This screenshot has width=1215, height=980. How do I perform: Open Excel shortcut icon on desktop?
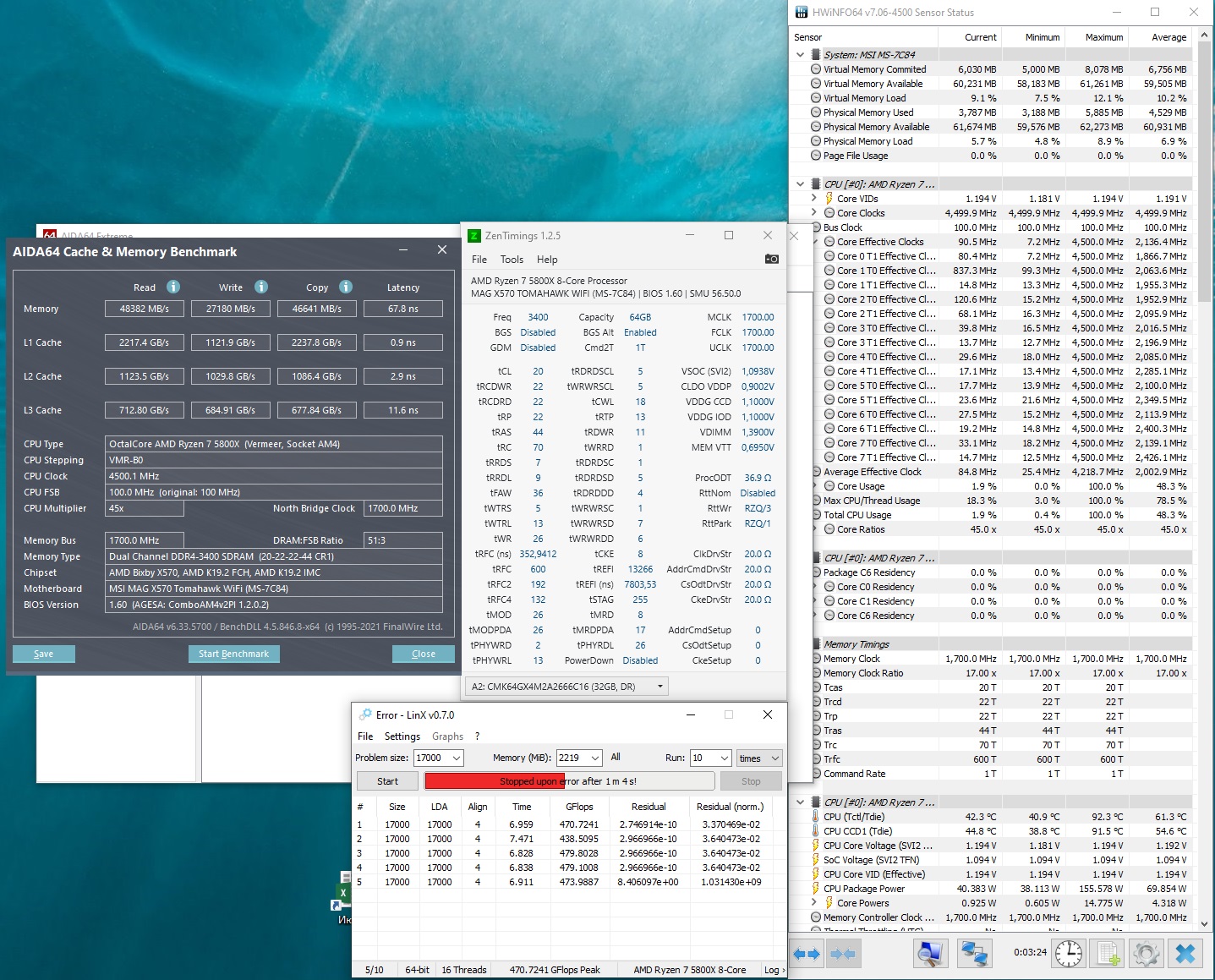pos(342,894)
